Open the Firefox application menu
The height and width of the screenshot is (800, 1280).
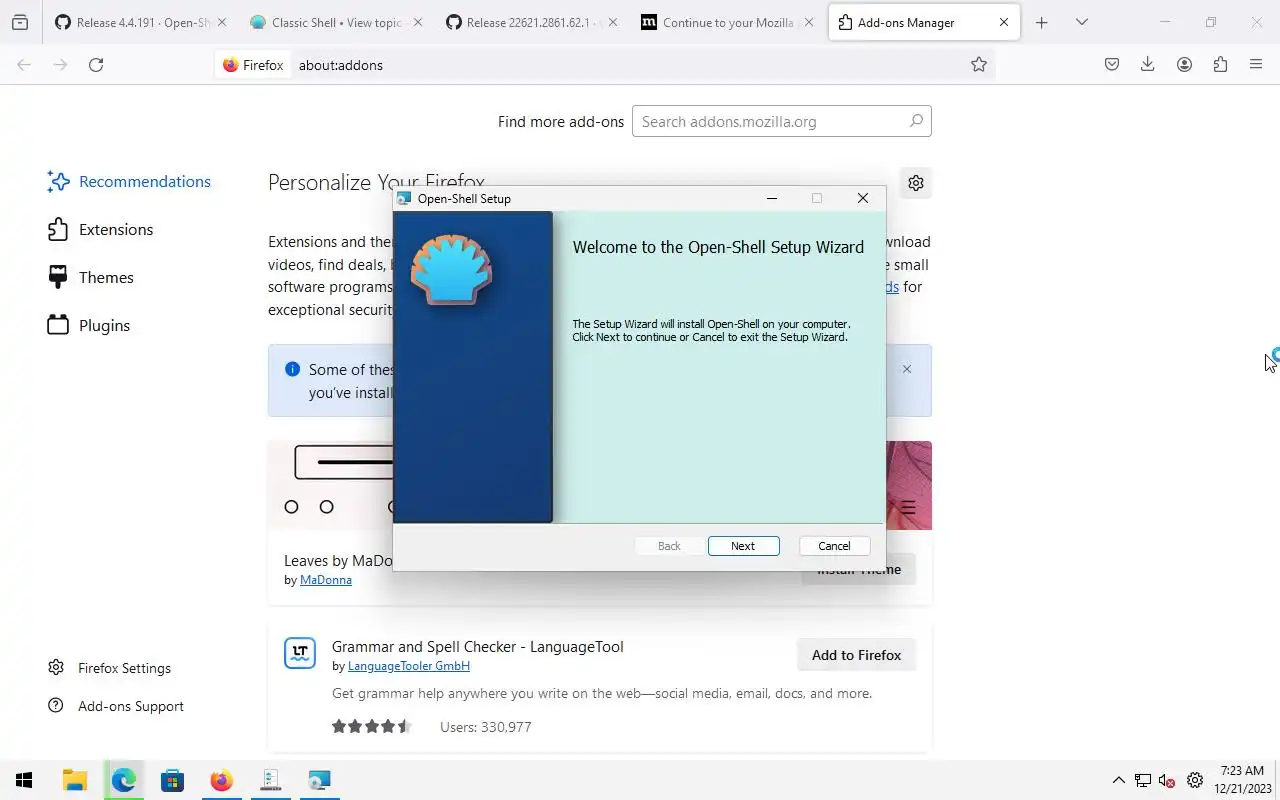tap(1256, 65)
